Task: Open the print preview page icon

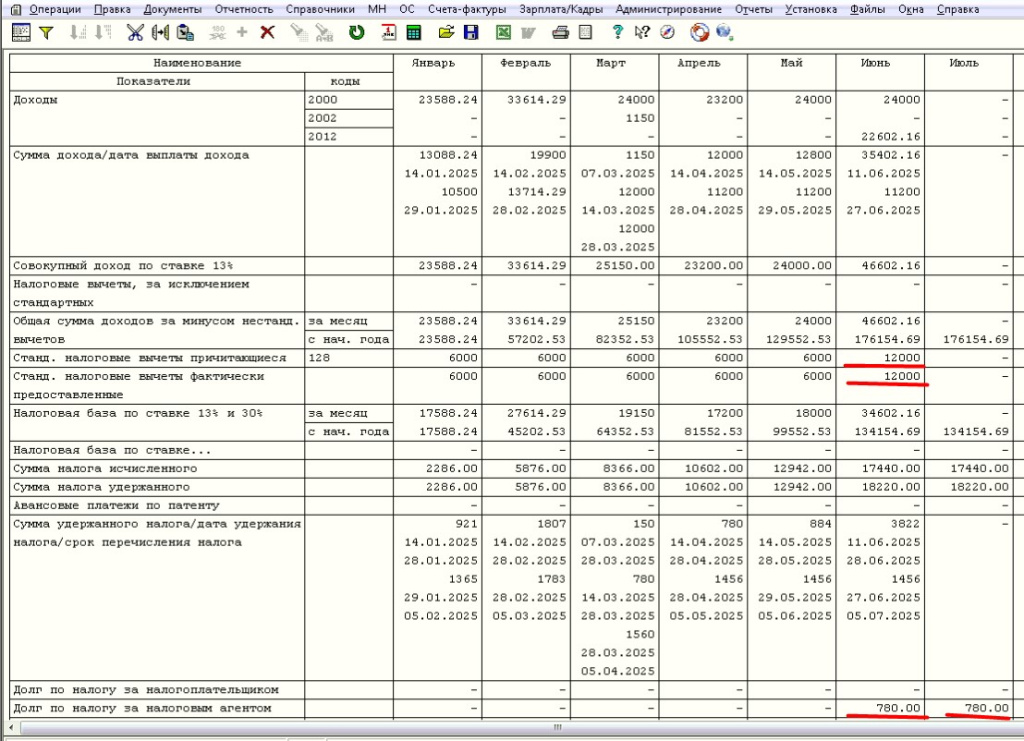Action: (585, 33)
